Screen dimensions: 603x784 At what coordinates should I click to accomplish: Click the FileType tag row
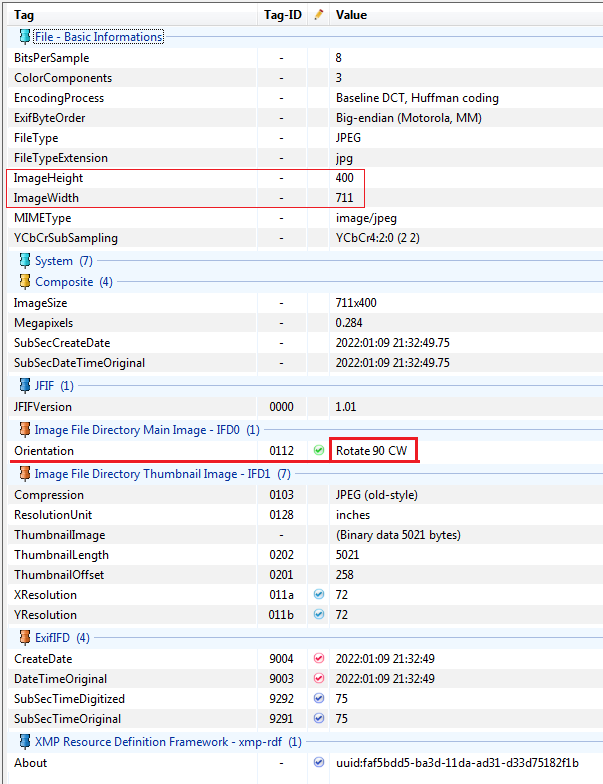coord(305,138)
